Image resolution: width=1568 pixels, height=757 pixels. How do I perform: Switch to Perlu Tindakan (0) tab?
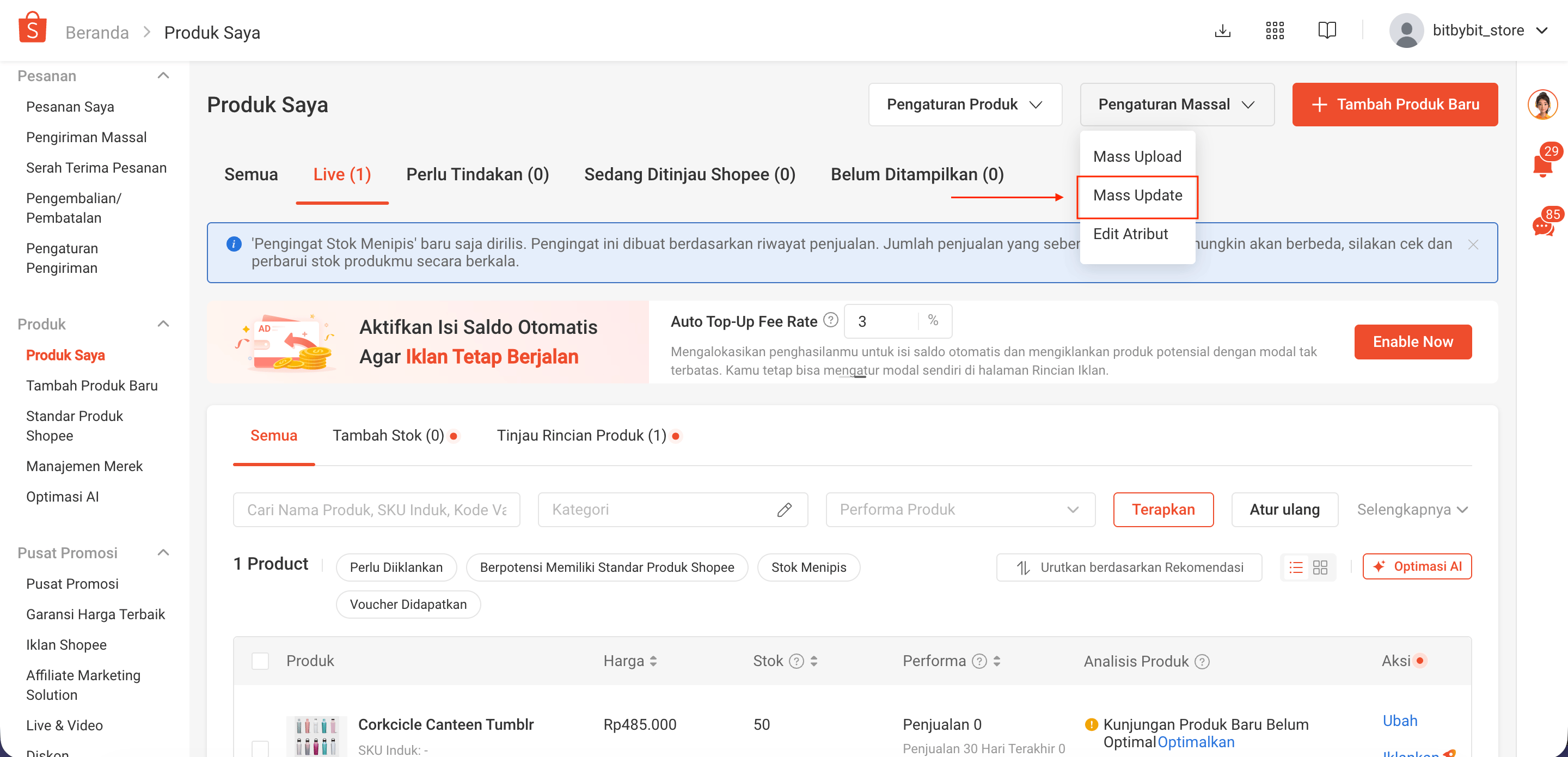(x=477, y=175)
